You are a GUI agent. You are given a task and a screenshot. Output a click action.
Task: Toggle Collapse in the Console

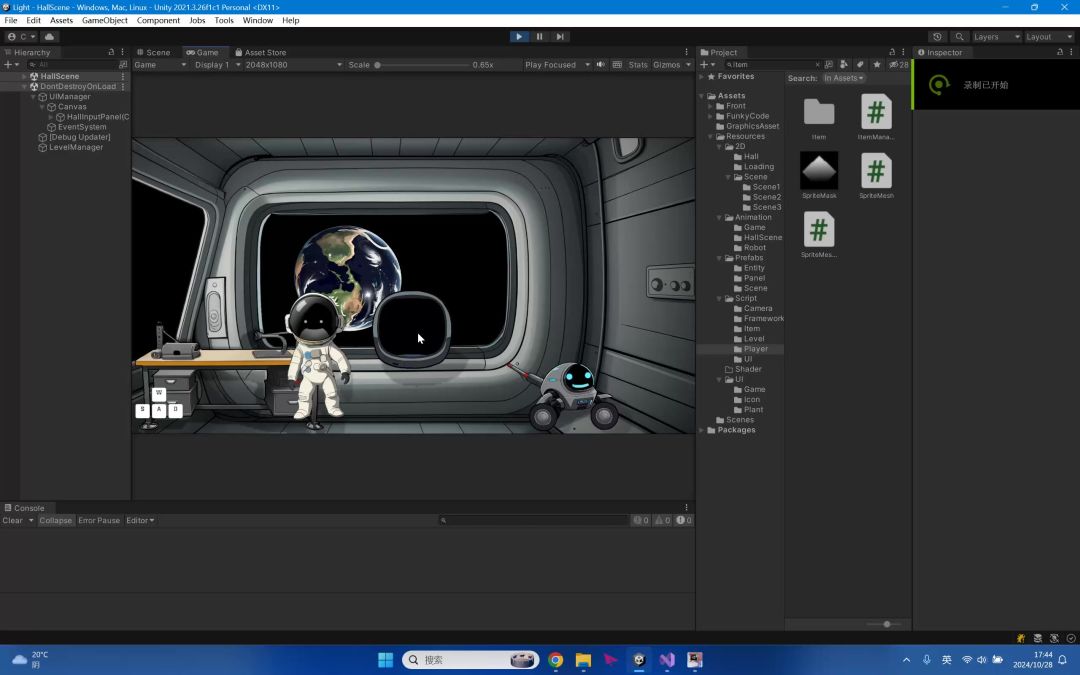55,520
